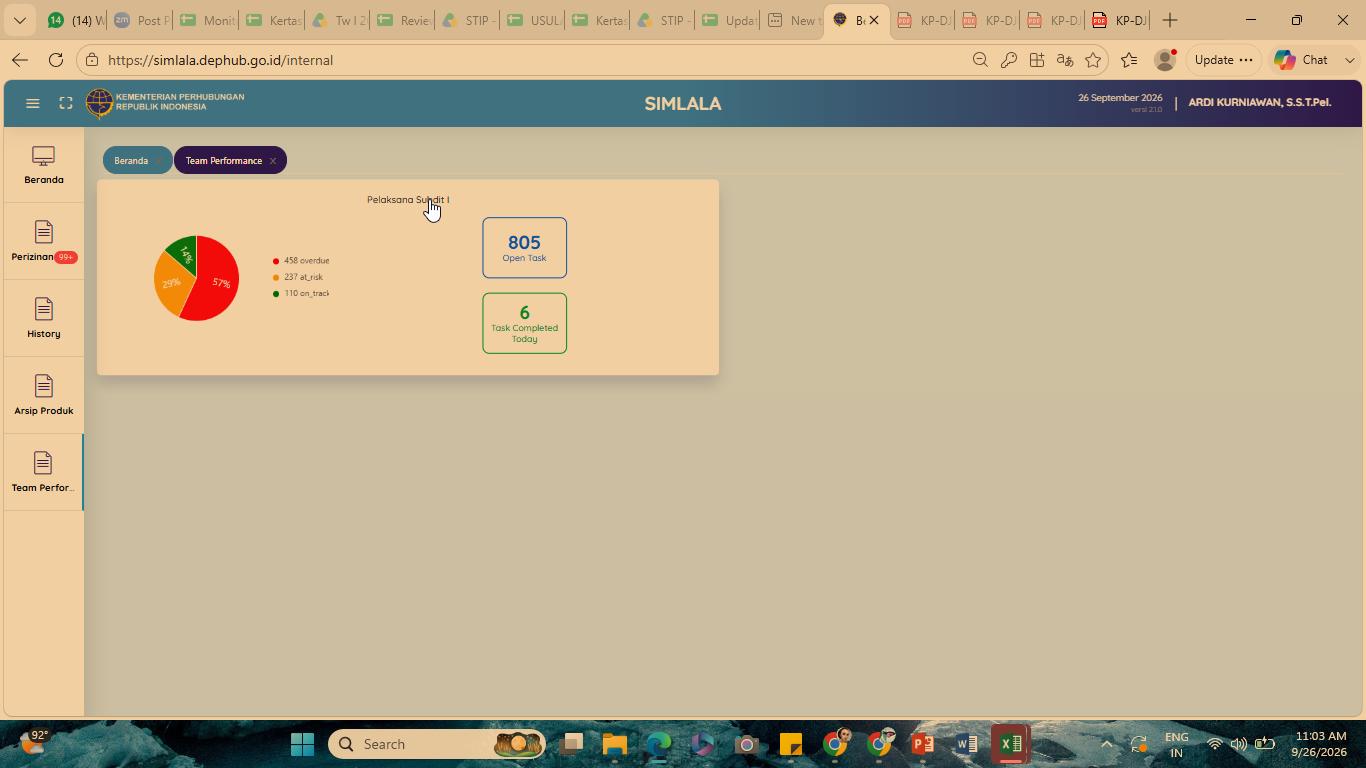The height and width of the screenshot is (768, 1366).
Task: Open Beranda in the sidebar
Action: click(44, 165)
